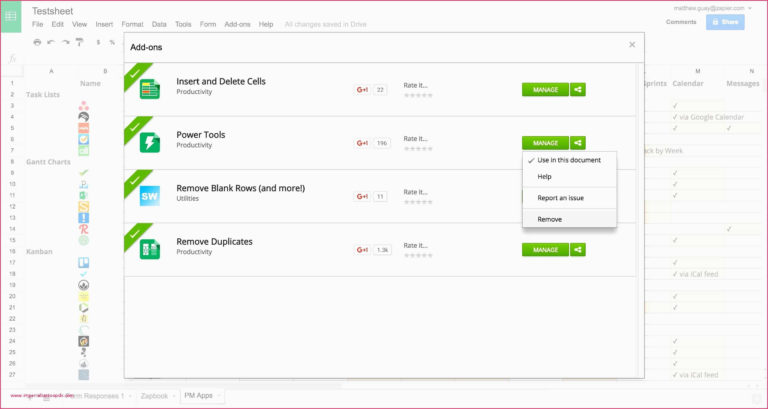The image size is (768, 409).
Task: Click the Power Tools add-on icon
Action: pyautogui.click(x=150, y=142)
